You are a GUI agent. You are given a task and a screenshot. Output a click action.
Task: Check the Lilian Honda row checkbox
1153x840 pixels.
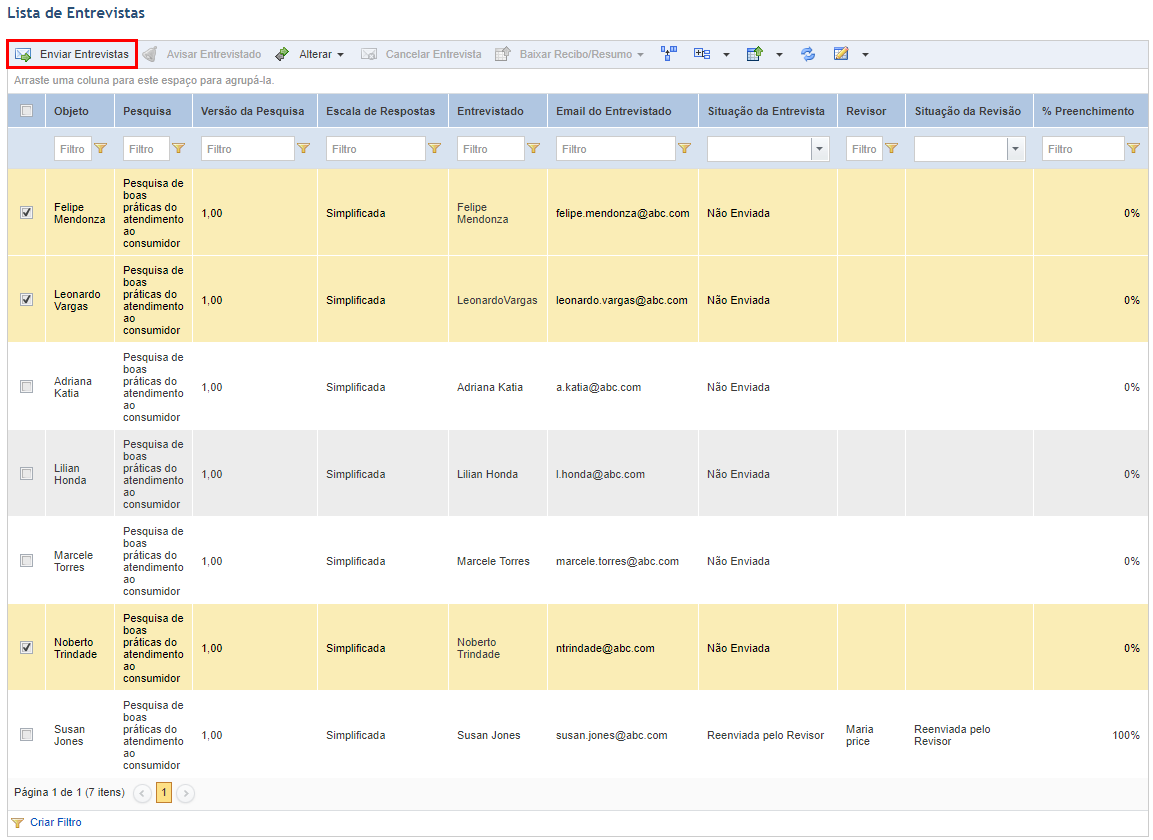[x=26, y=473]
